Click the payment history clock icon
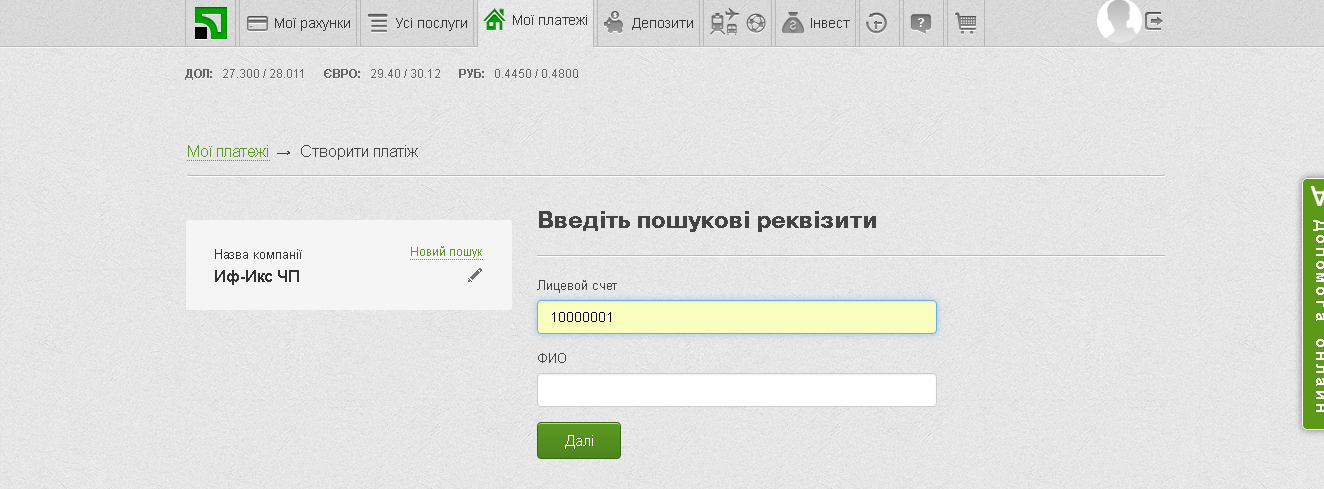The height and width of the screenshot is (489, 1324). tap(877, 23)
